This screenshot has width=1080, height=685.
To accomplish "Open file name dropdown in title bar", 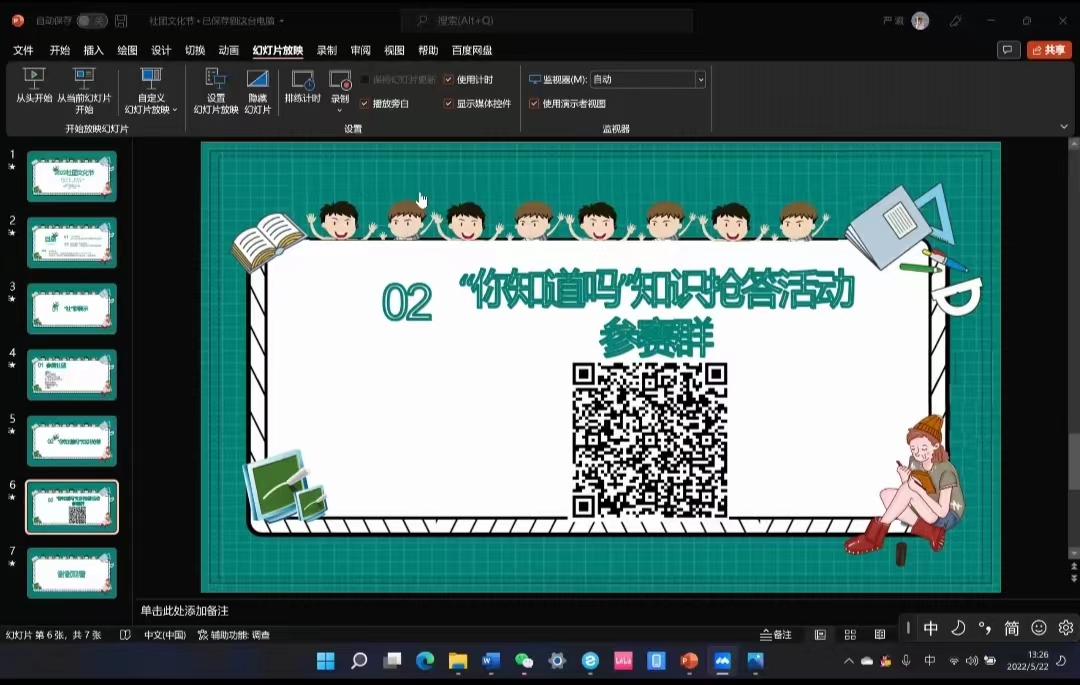I will (282, 21).
